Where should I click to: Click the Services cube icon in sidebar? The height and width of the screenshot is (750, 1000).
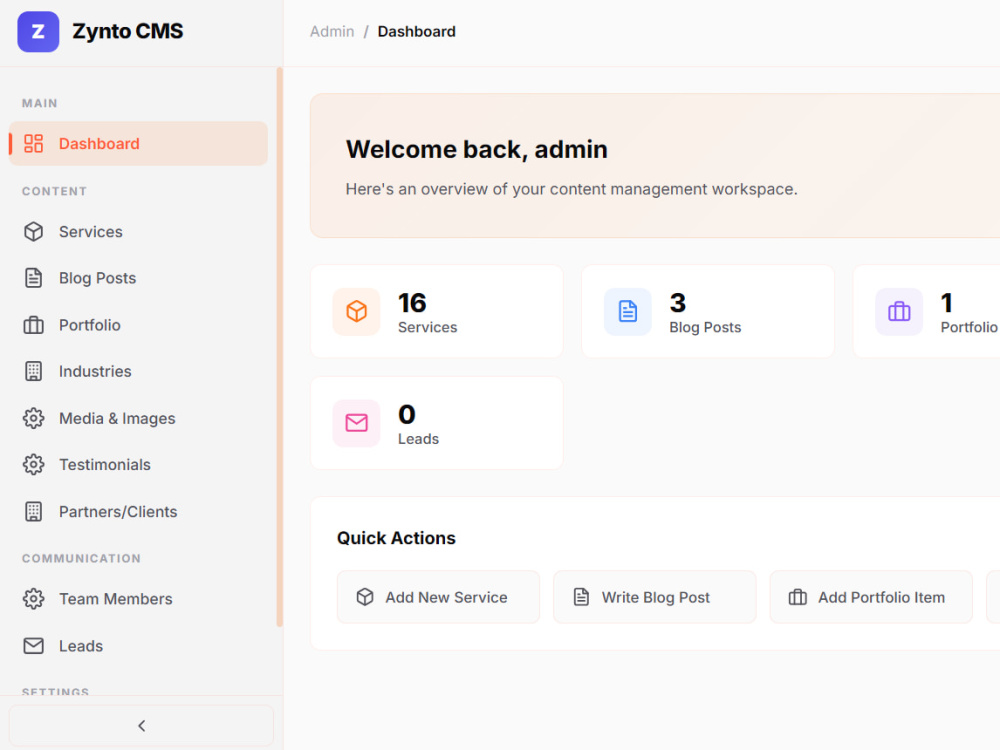tap(33, 232)
